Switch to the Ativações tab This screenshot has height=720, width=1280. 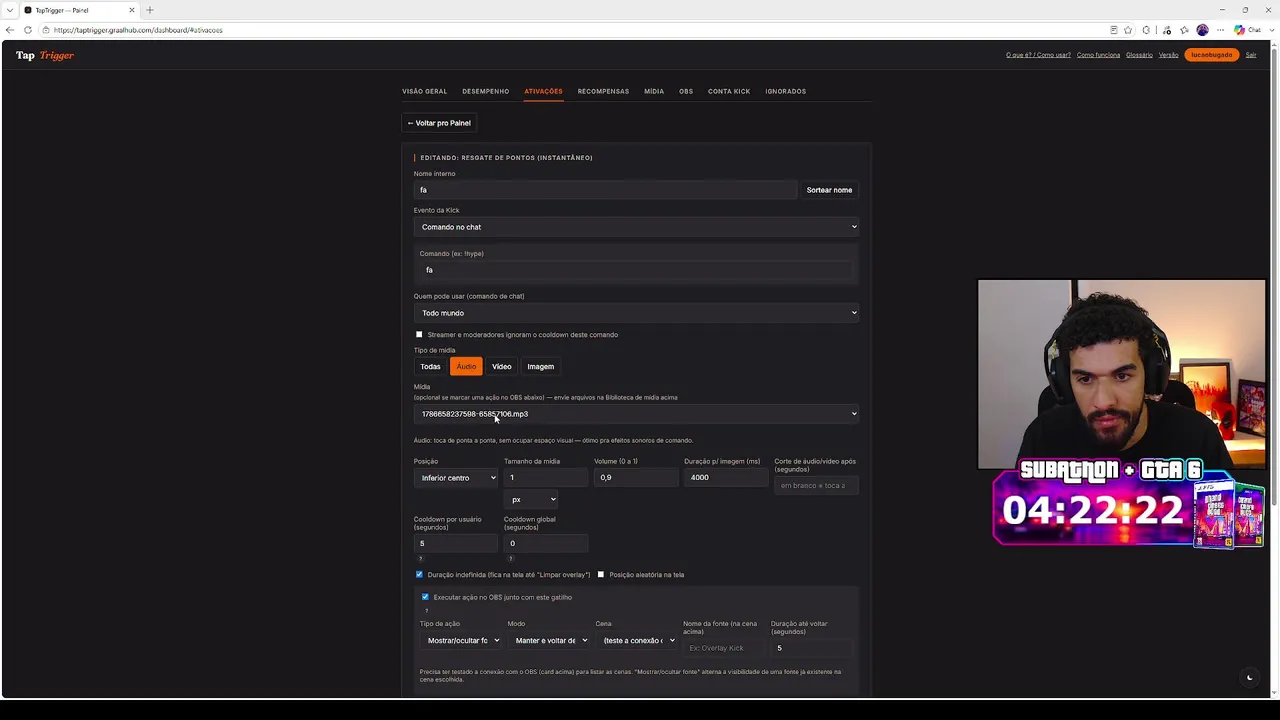click(x=543, y=91)
